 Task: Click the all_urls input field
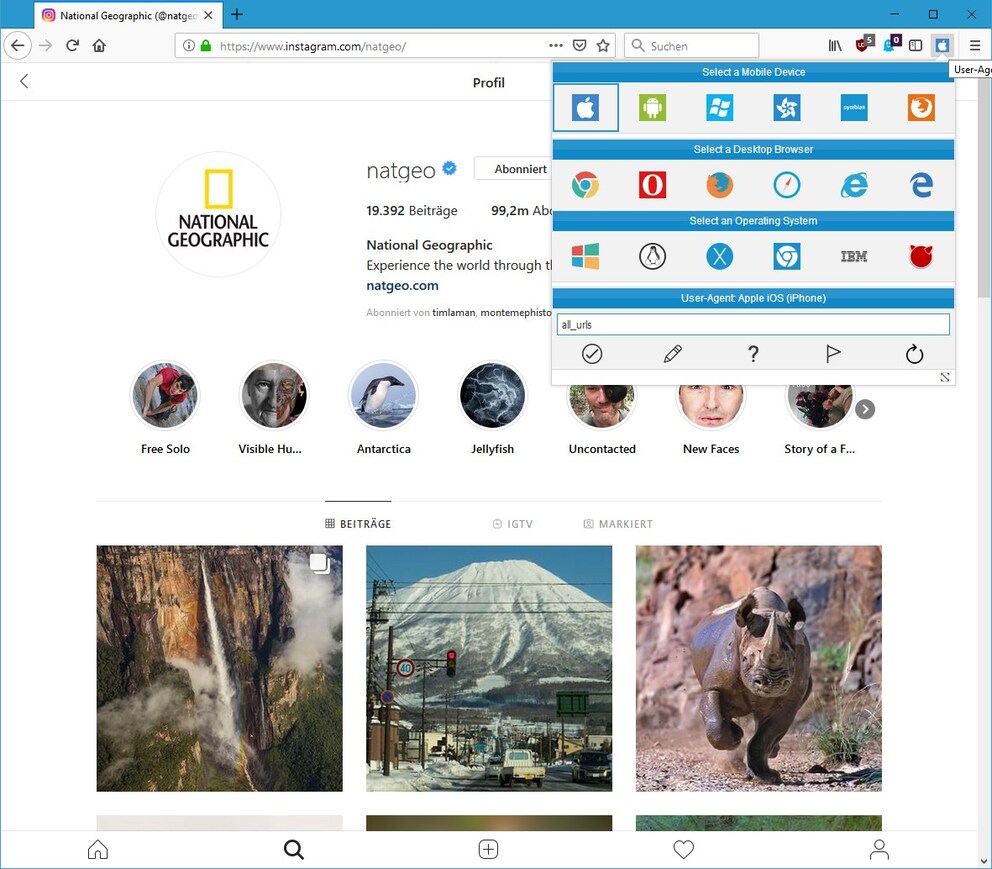pos(752,325)
